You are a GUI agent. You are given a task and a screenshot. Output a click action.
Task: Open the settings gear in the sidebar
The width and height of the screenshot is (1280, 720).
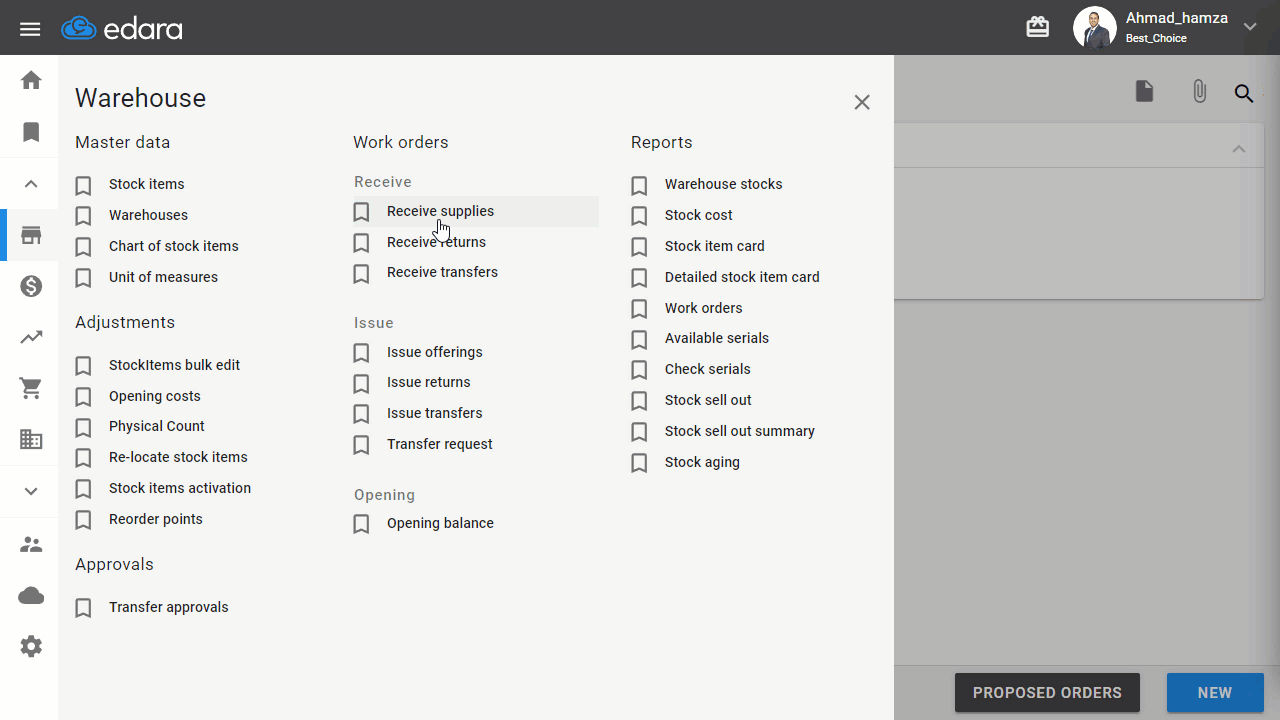click(x=31, y=647)
